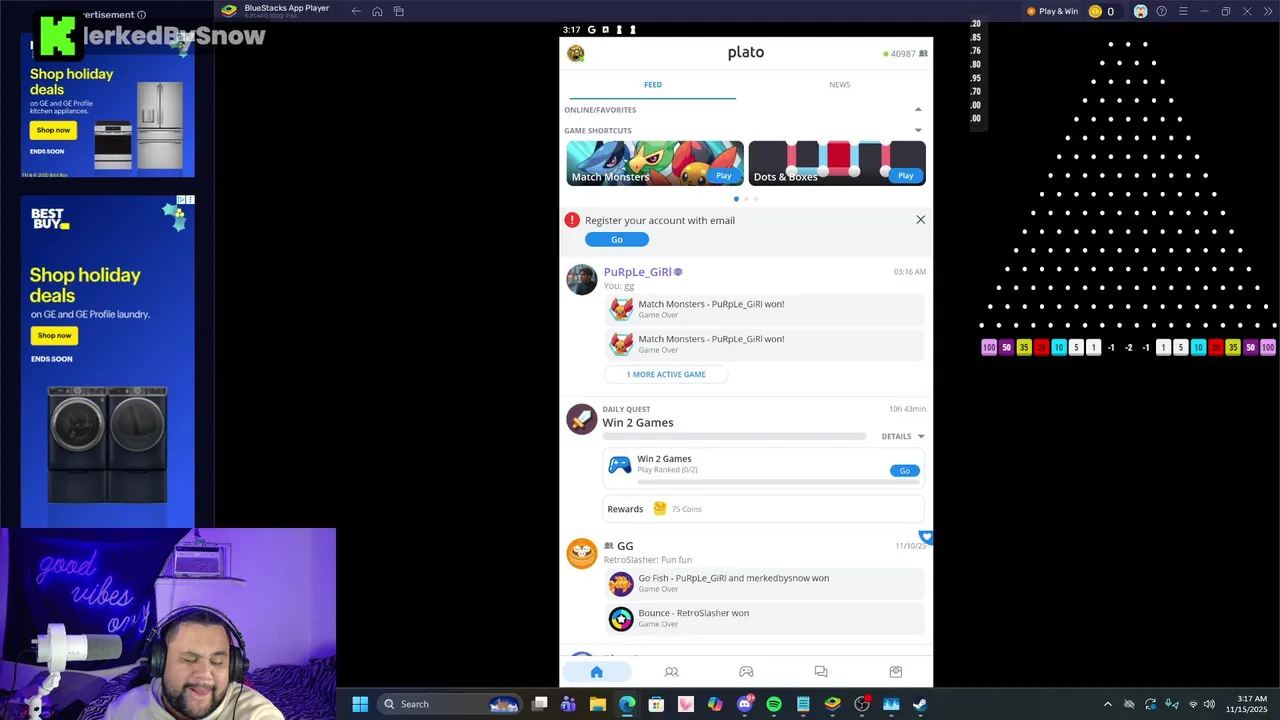
Task: Click the BlueStacks account avatar icon
Action: click(1140, 11)
